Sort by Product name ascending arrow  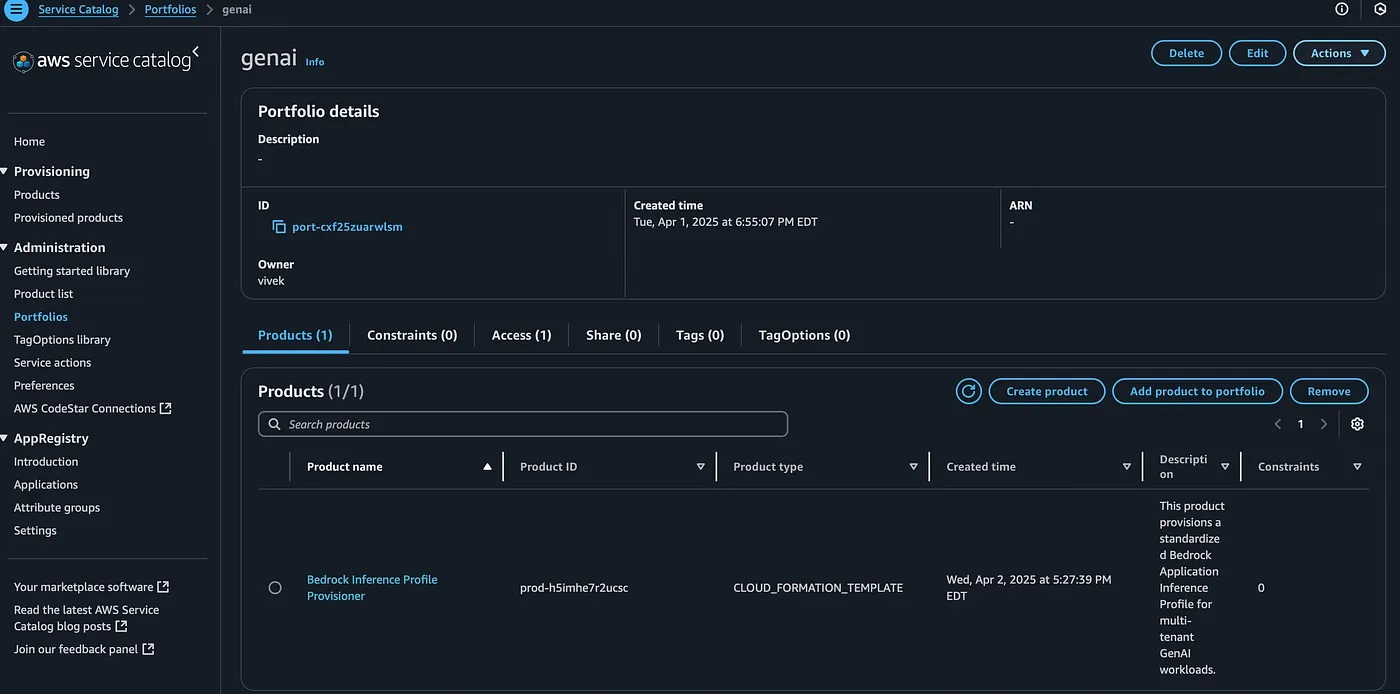(x=487, y=467)
